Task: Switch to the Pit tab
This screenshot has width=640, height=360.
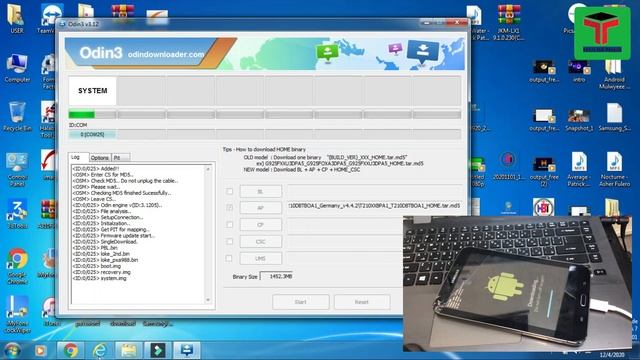Action: coord(120,158)
